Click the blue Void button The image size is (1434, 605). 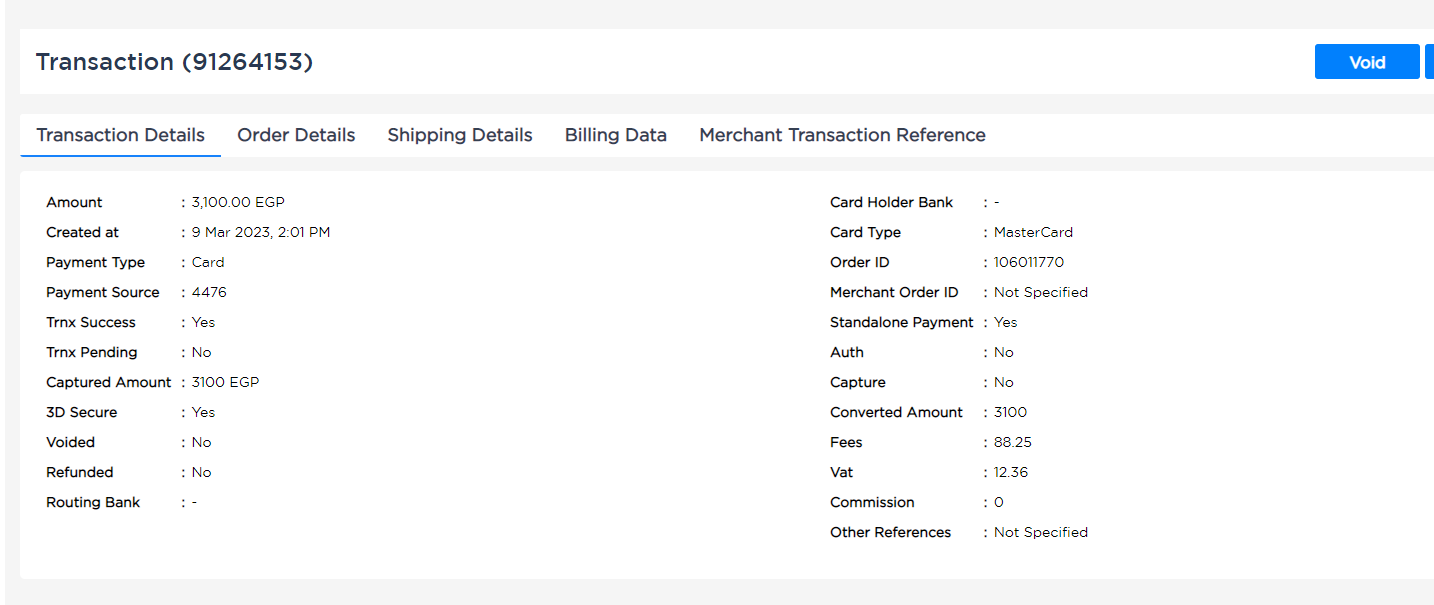(x=1366, y=62)
